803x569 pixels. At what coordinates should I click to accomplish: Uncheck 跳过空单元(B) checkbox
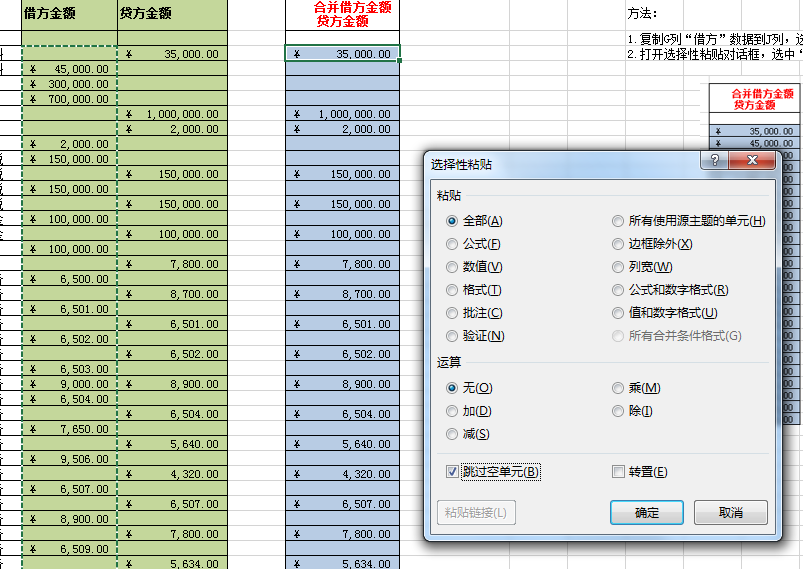[x=452, y=472]
